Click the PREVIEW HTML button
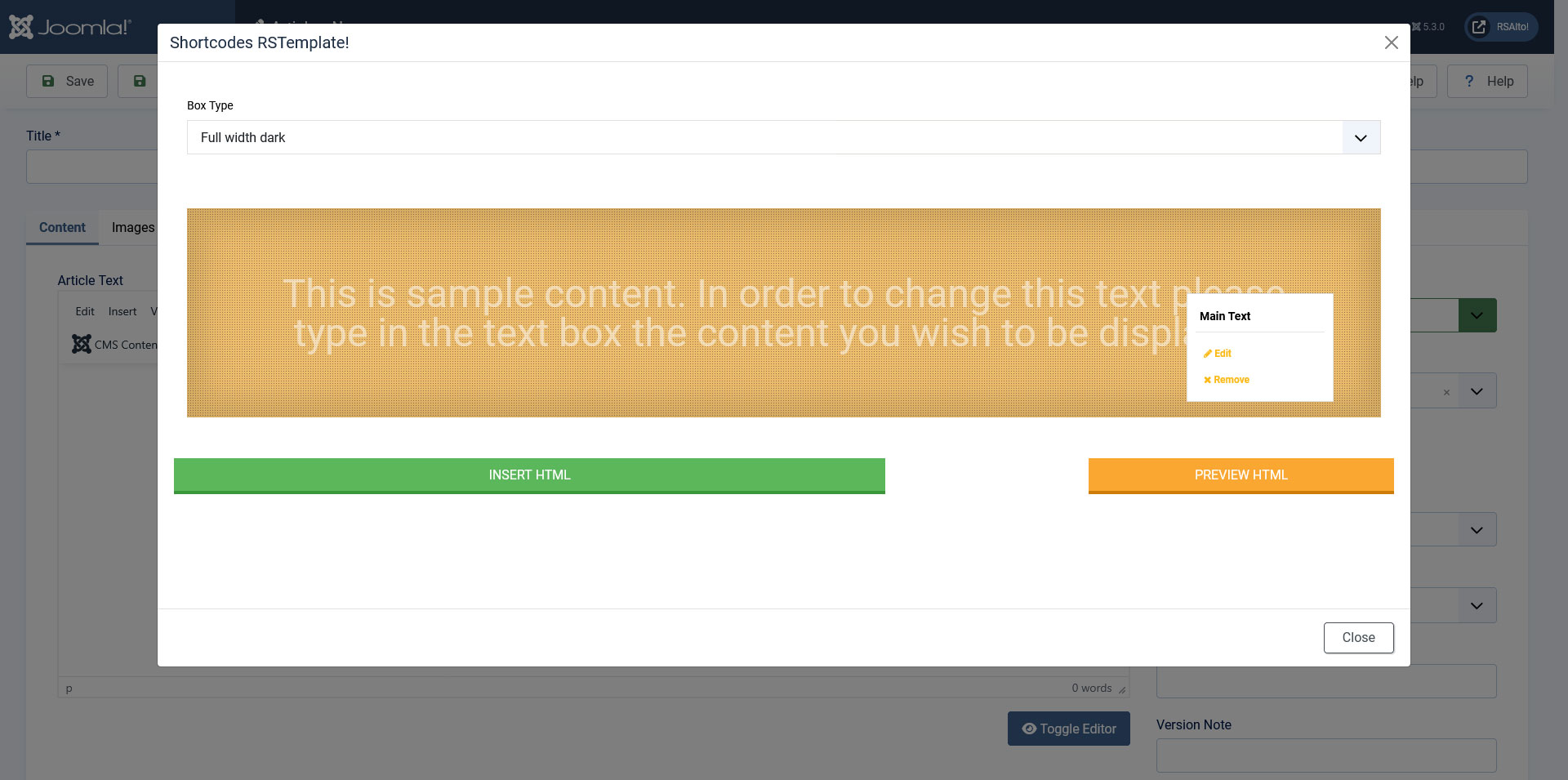The image size is (1568, 780). (x=1241, y=475)
